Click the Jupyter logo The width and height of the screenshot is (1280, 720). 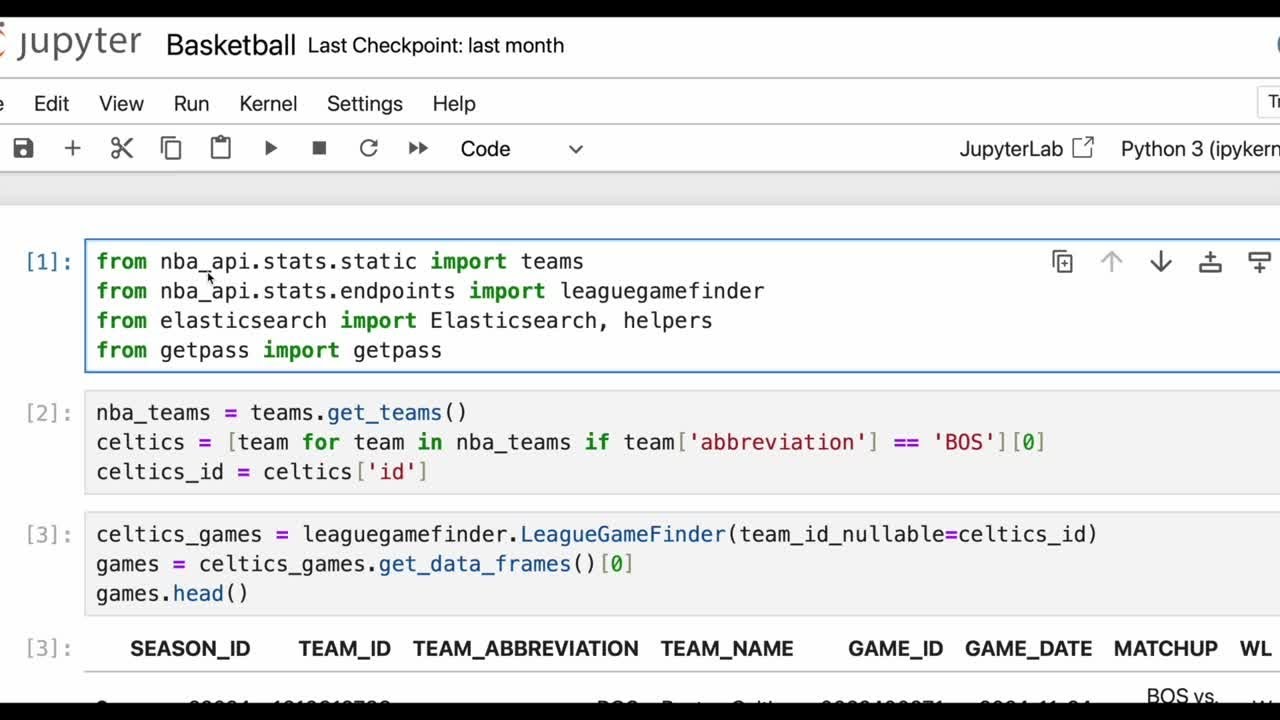pyautogui.click(x=70, y=43)
